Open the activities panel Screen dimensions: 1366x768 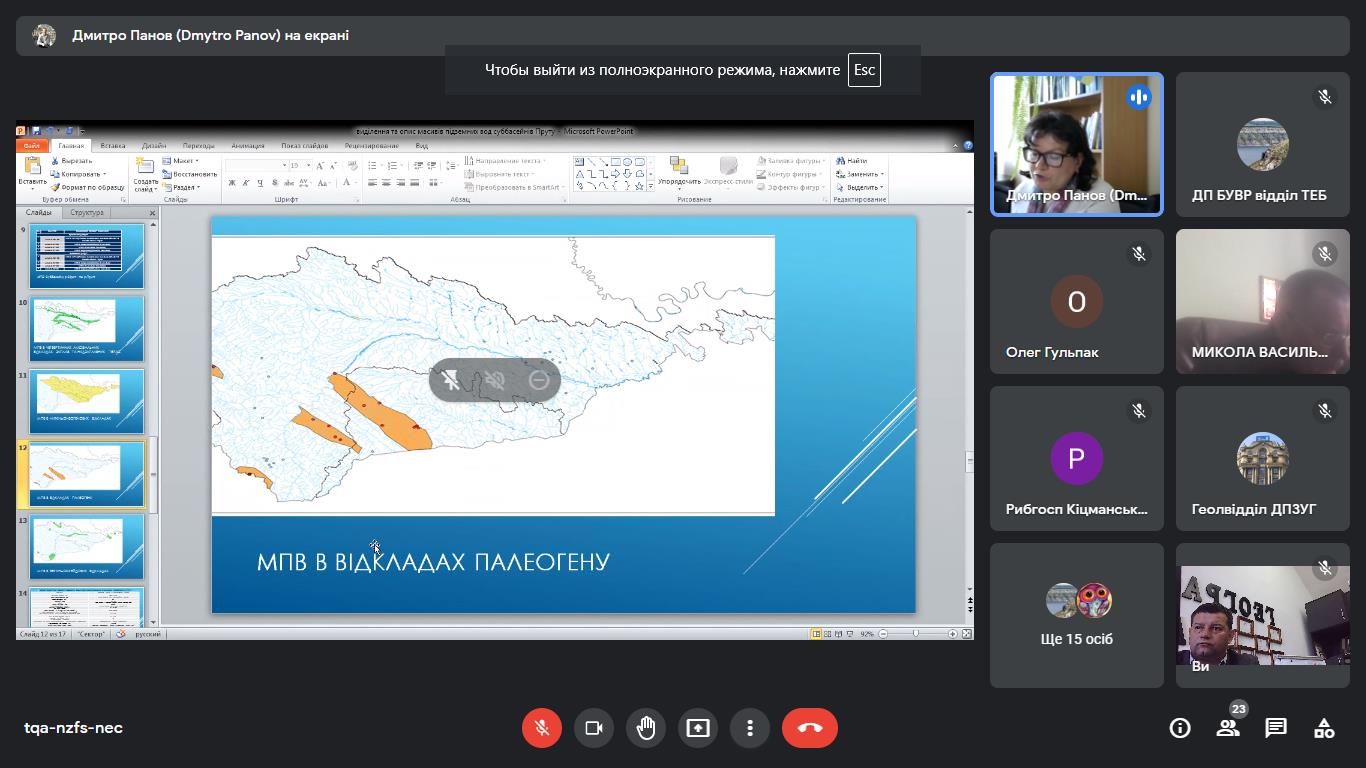tap(1324, 728)
